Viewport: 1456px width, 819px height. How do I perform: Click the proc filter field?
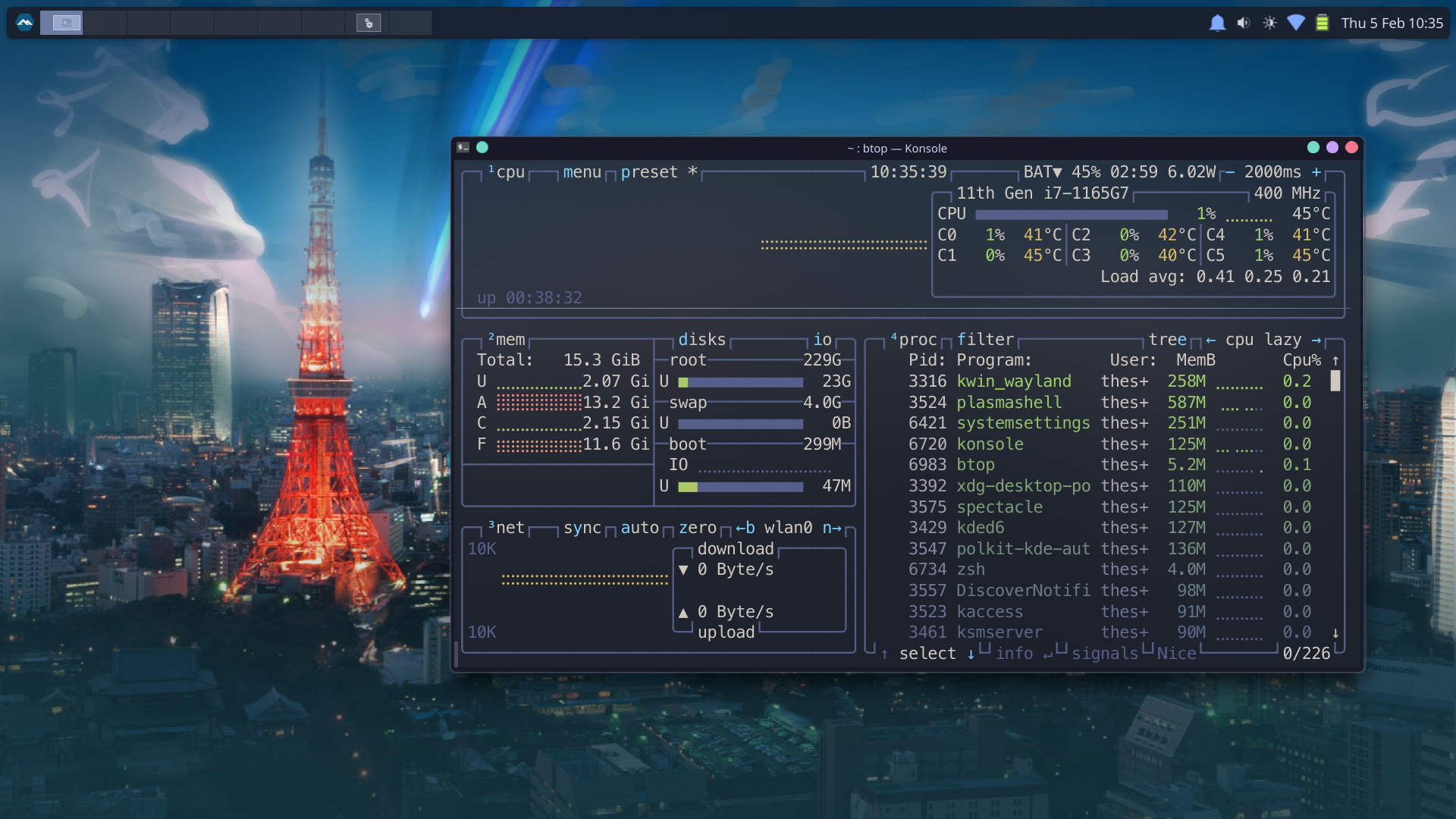985,340
